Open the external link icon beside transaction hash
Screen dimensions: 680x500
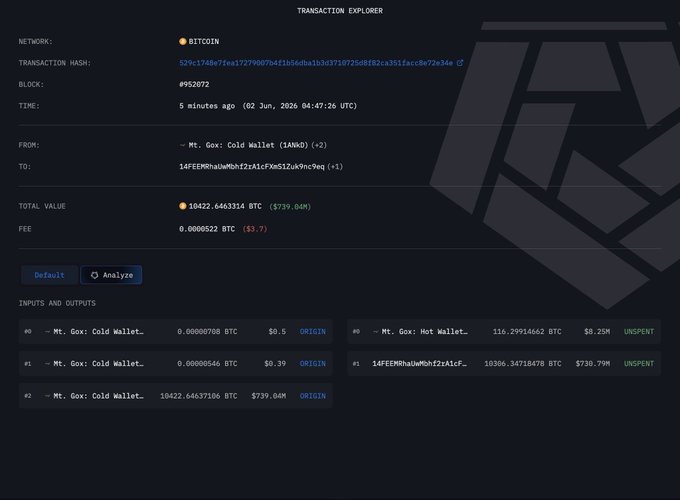pos(460,63)
